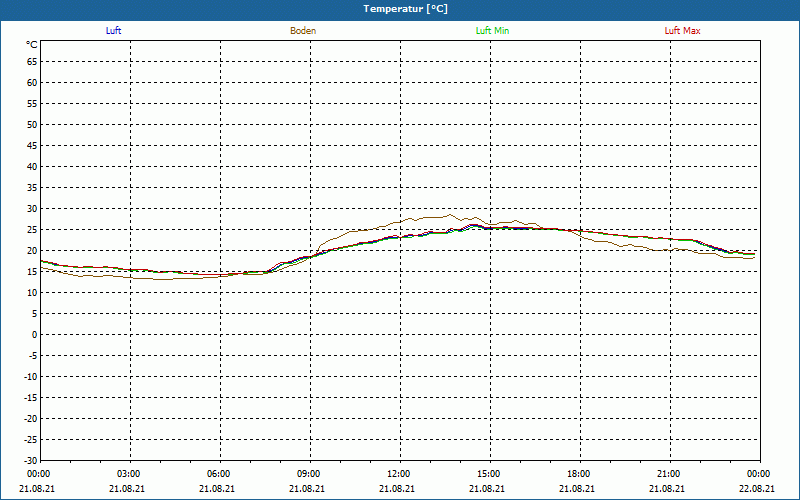Click the -20 y-axis label

31,418
